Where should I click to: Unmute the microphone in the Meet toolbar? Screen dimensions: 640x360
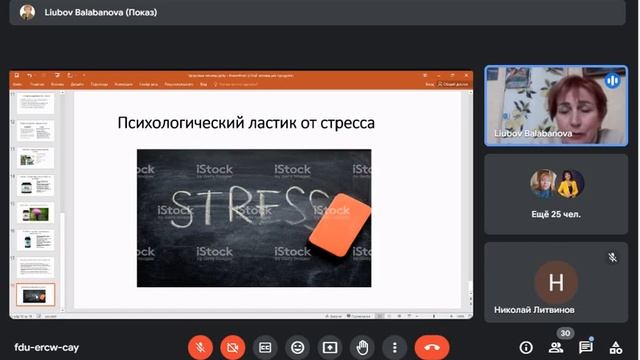pyautogui.click(x=200, y=347)
